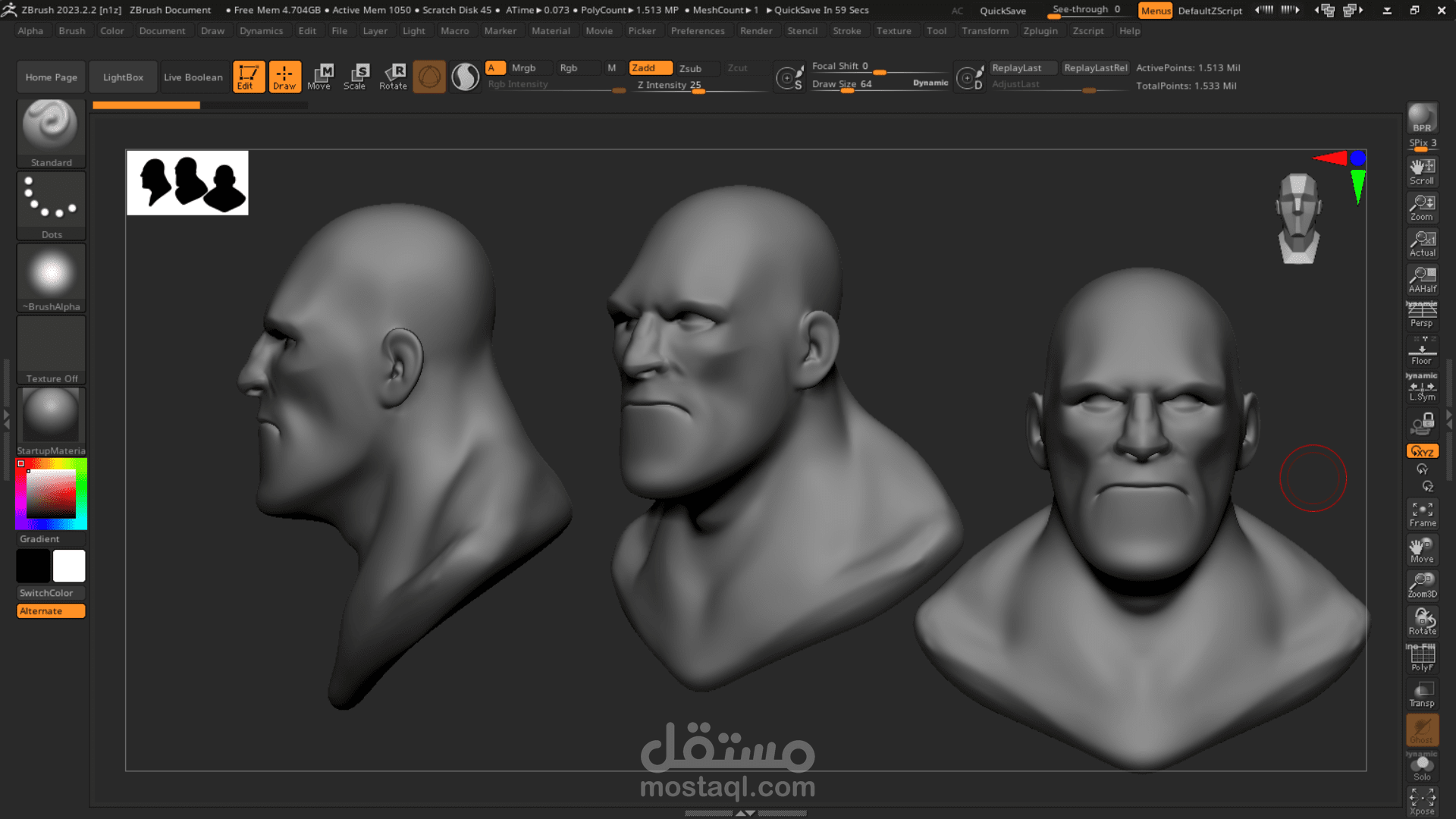
Task: Click the Actual size icon
Action: coord(1422,243)
